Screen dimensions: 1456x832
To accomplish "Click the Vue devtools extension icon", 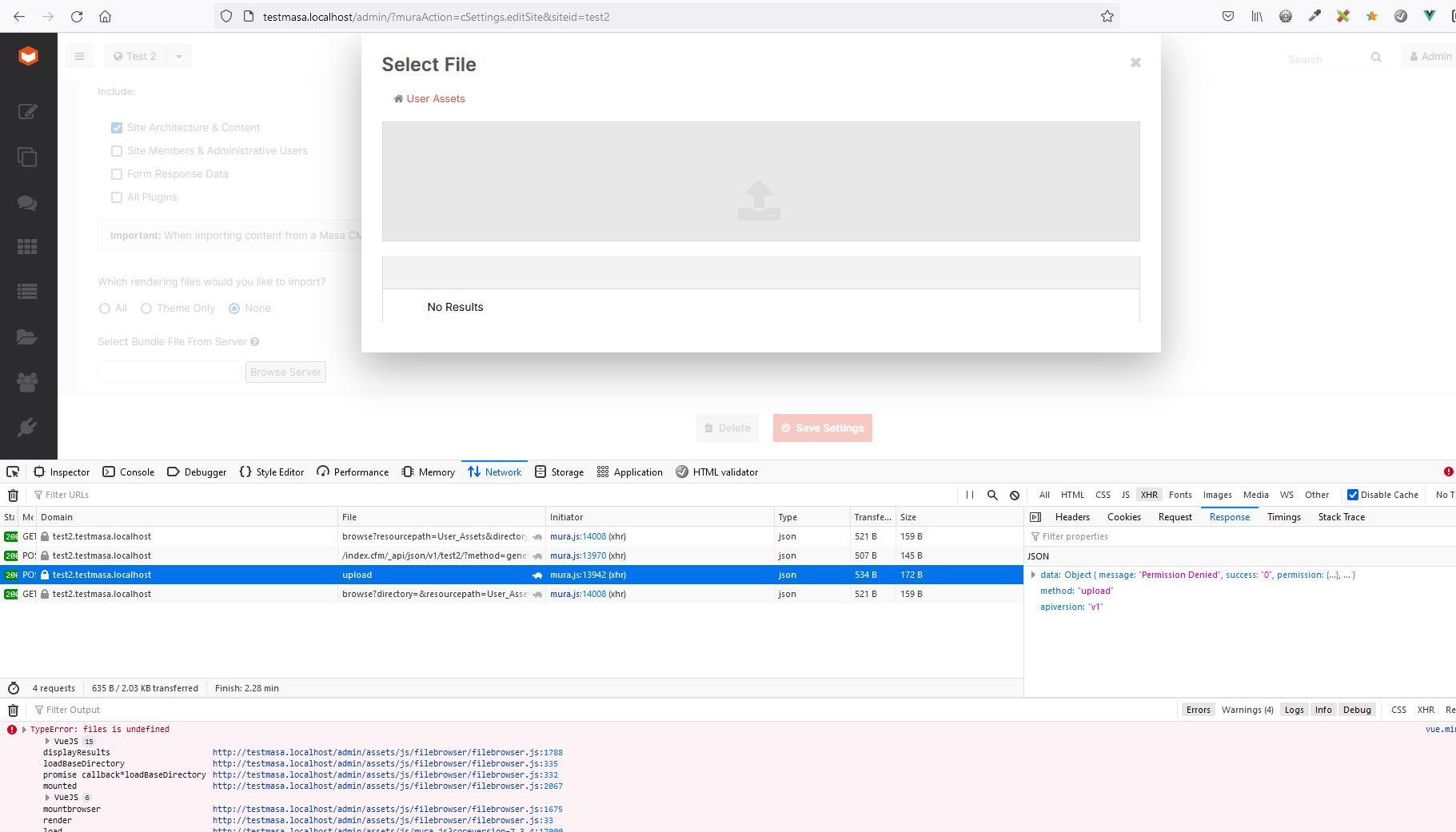I will (x=1430, y=16).
